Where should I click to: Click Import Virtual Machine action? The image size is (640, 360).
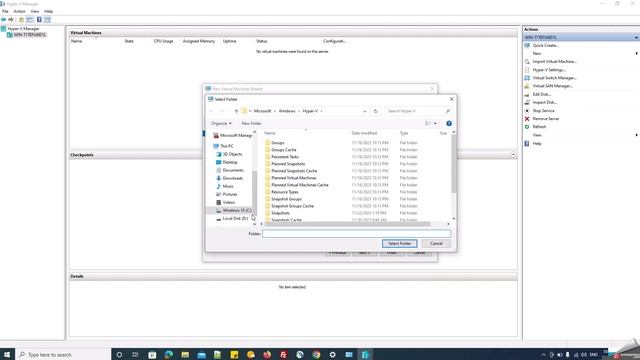554,61
